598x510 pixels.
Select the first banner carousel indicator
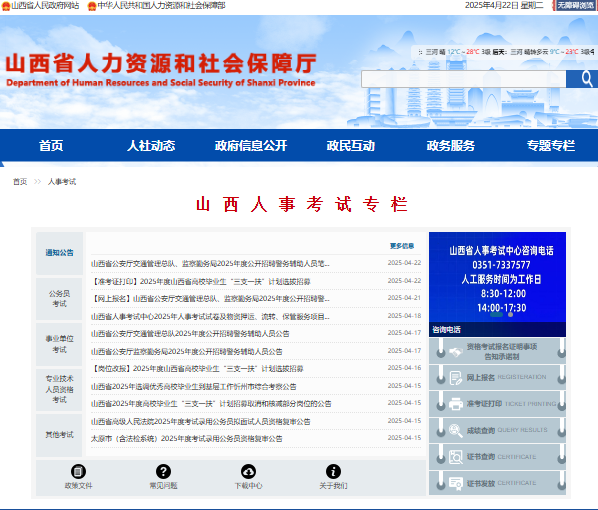[496, 315]
